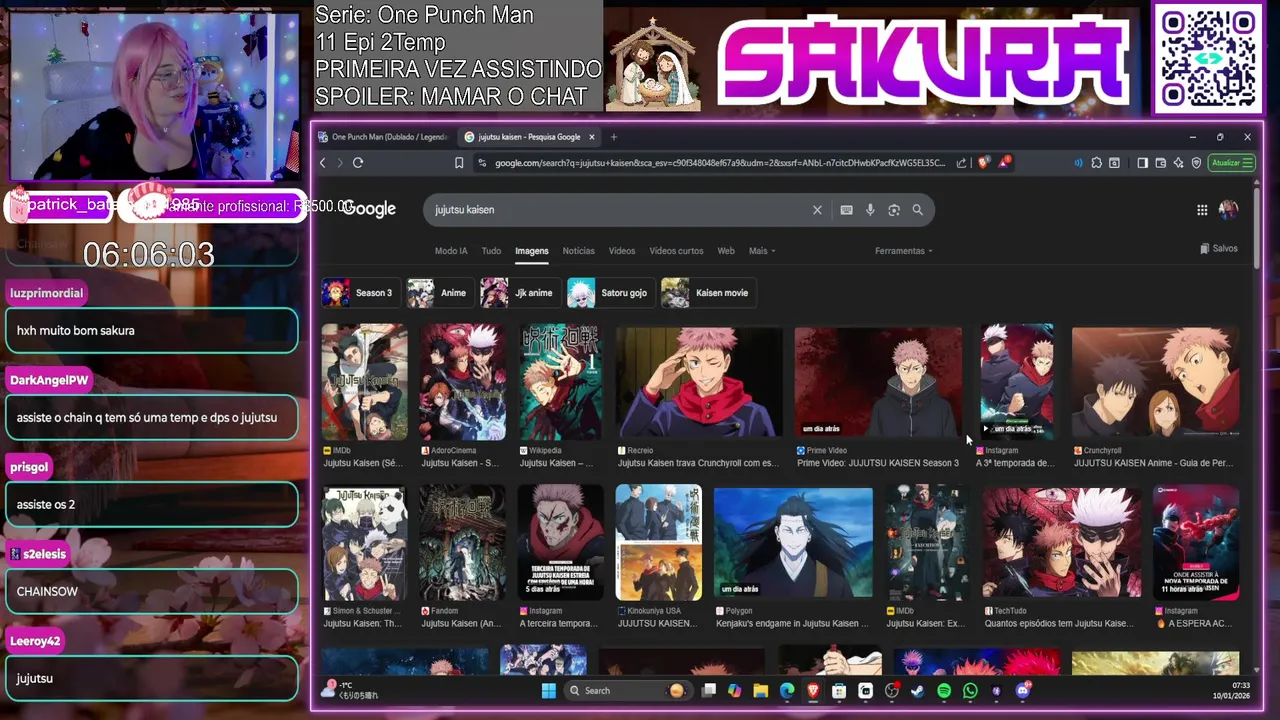
Task: Switch to Modo IA search mode
Action: pos(451,251)
